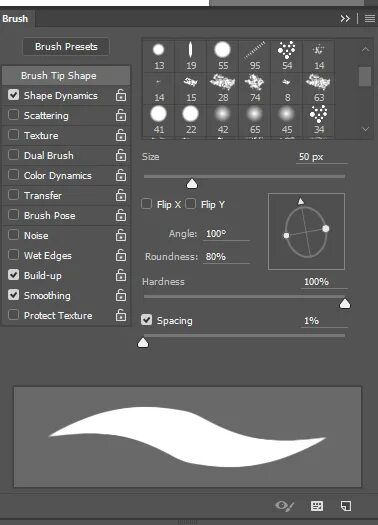Enable the Brush Pose checkbox
Screen dimensions: 378x525
click(x=13, y=215)
